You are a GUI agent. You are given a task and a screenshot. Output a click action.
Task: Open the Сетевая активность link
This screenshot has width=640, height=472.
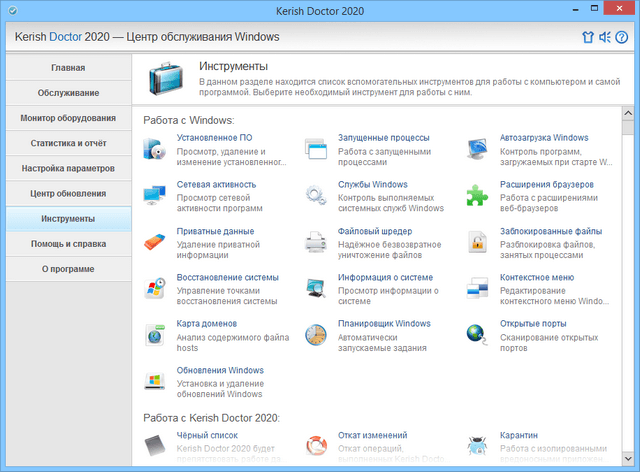click(216, 185)
